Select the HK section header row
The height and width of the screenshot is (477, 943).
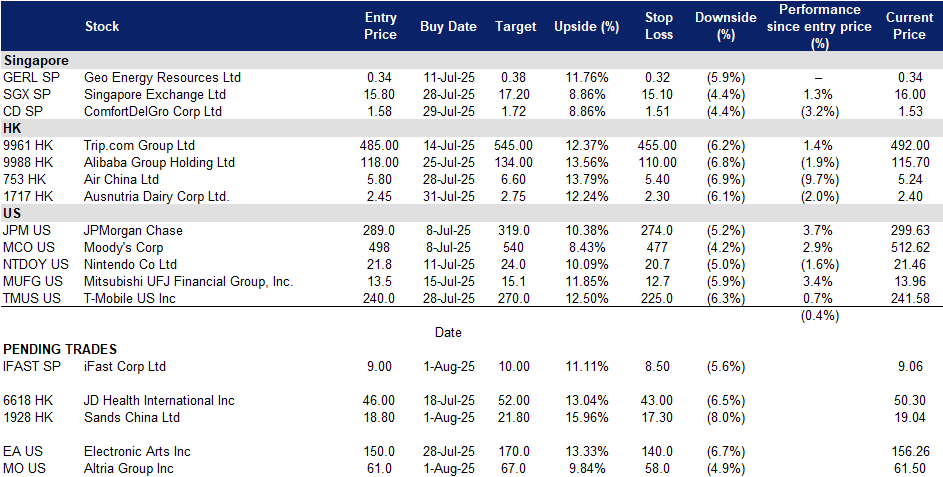point(472,128)
